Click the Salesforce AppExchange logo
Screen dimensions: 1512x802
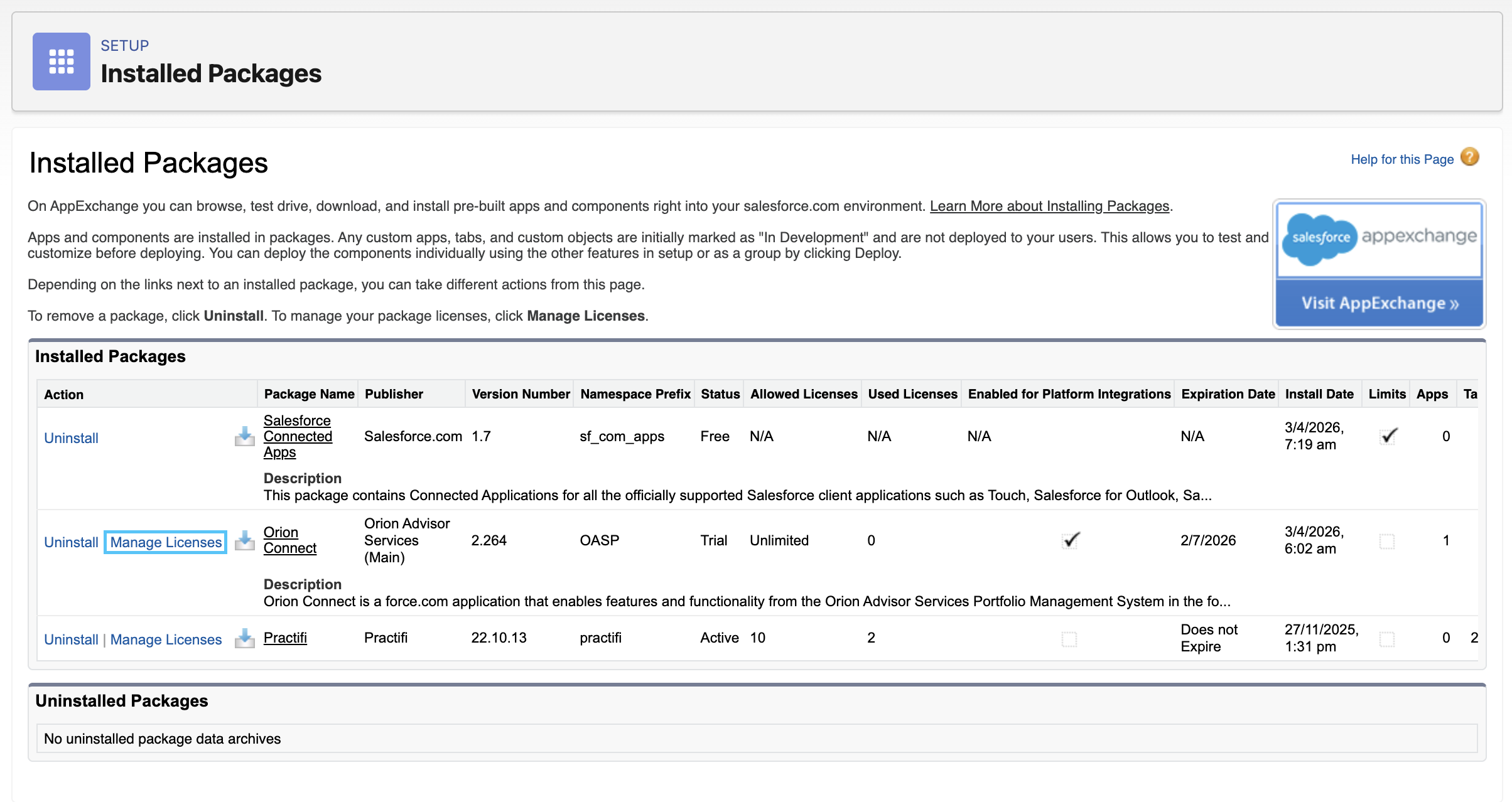point(1380,238)
